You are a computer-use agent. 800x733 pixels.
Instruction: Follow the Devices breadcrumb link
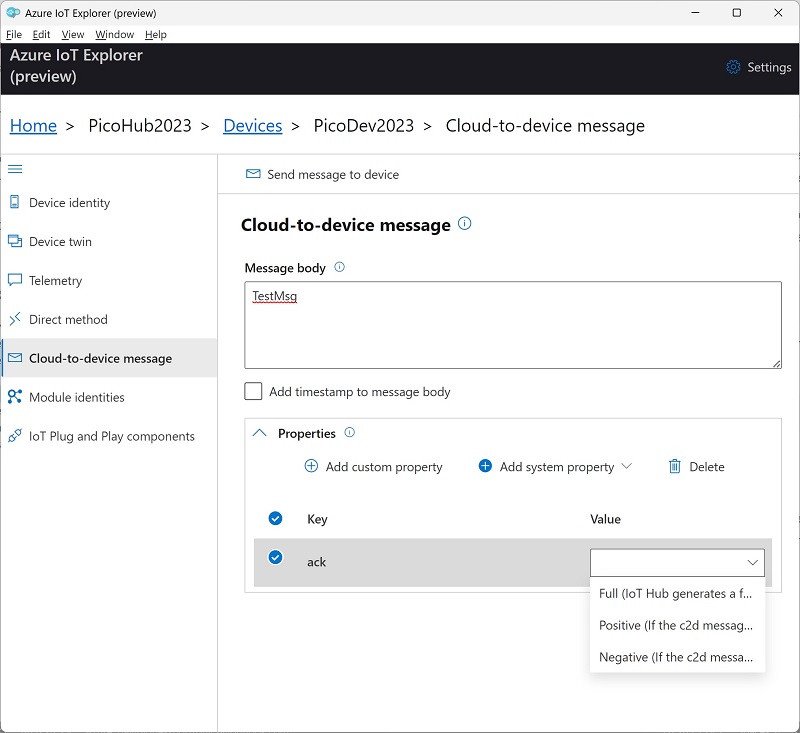tap(253, 125)
